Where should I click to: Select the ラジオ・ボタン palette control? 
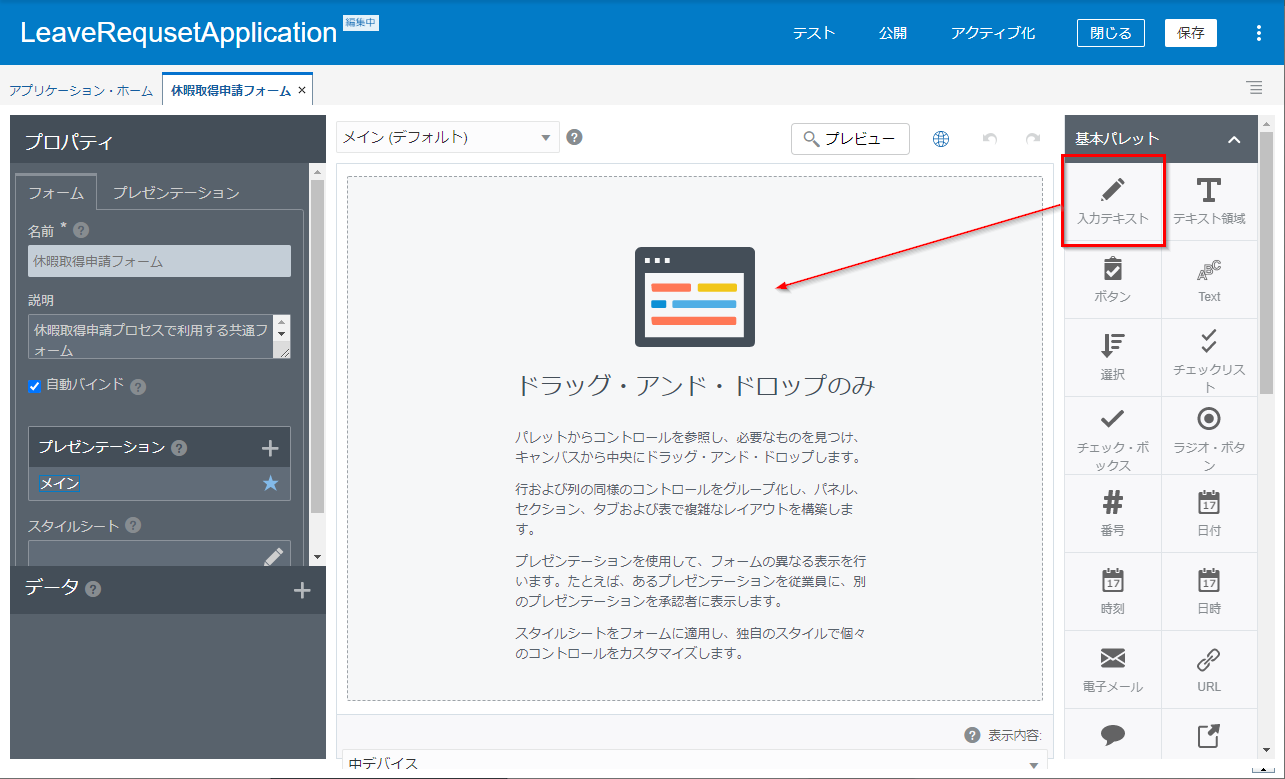click(1209, 435)
